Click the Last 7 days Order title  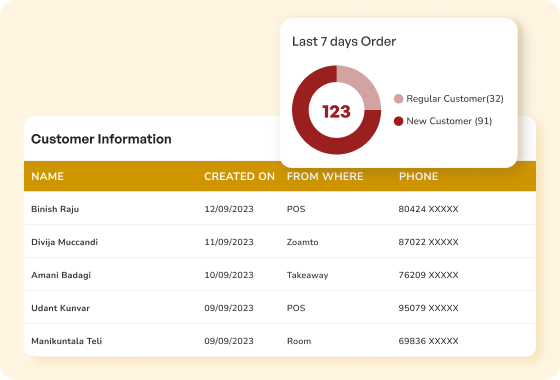(344, 41)
